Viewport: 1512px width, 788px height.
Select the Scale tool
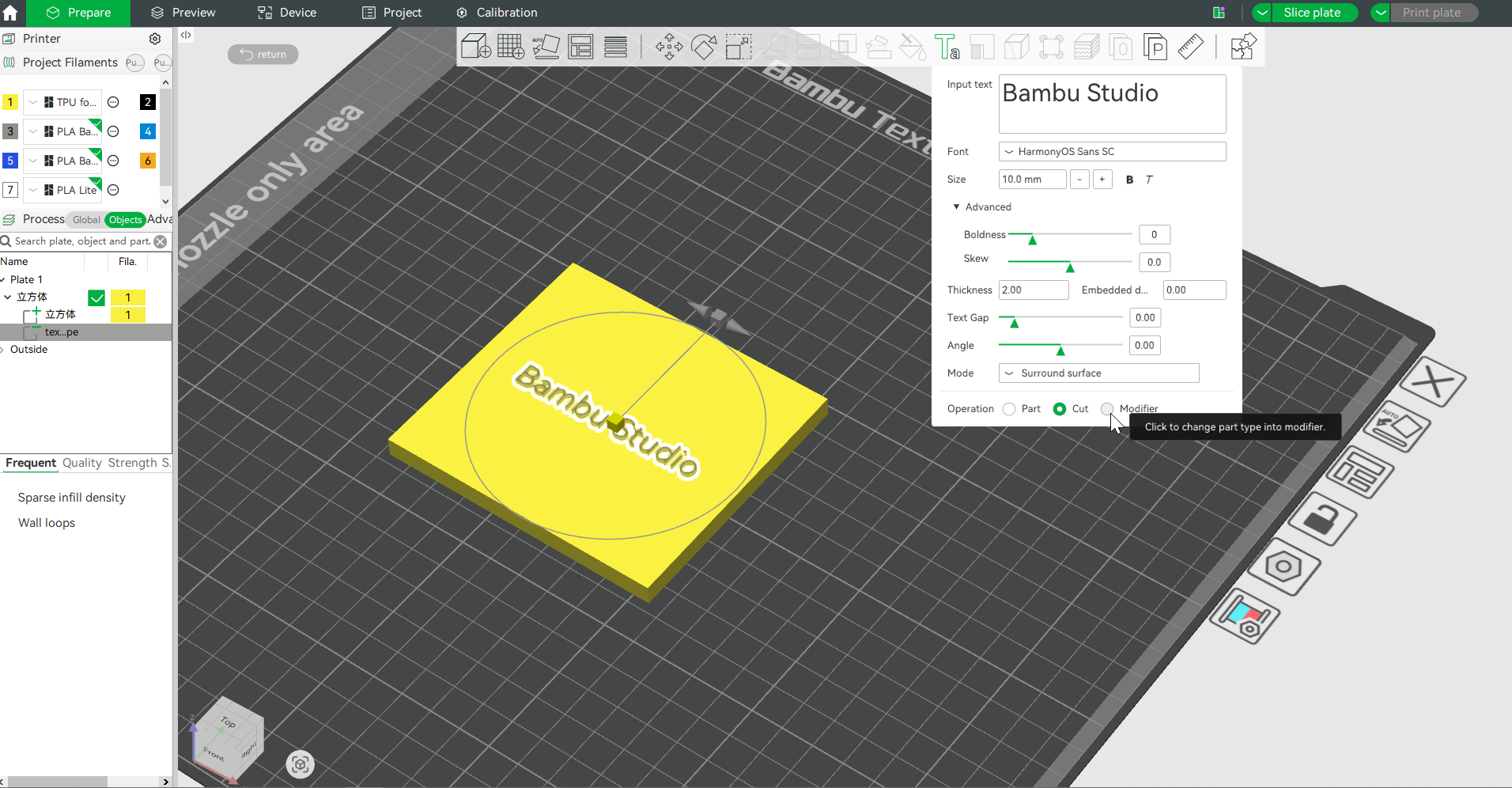(x=739, y=47)
